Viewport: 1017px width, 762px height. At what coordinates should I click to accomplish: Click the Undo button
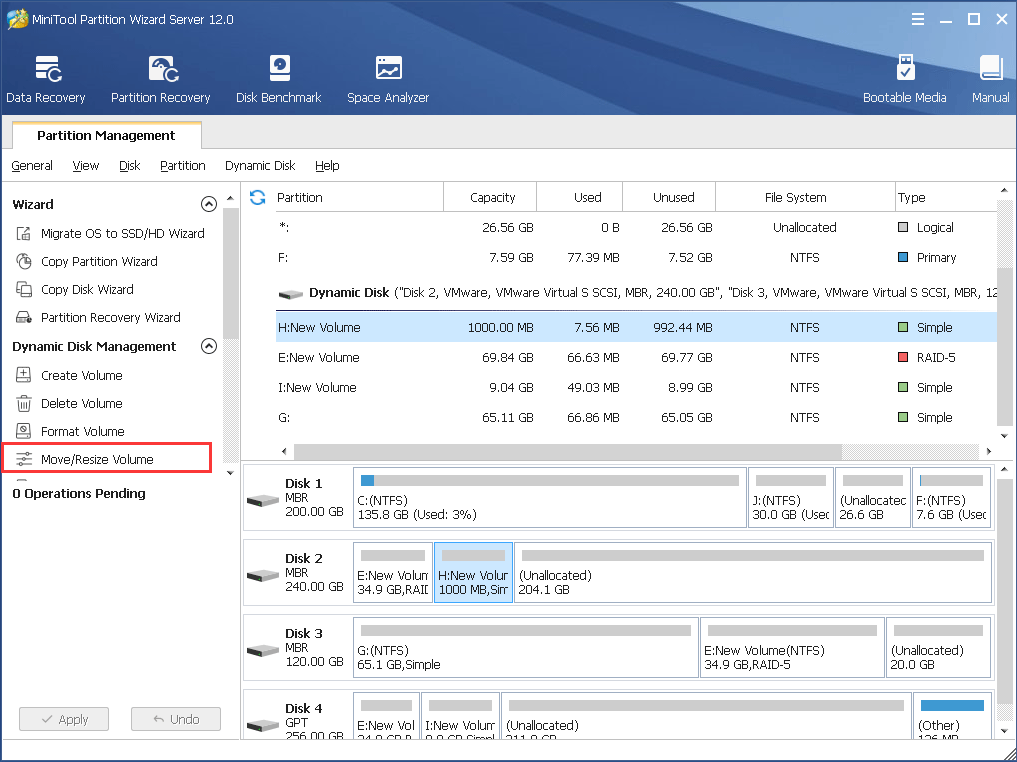click(175, 719)
